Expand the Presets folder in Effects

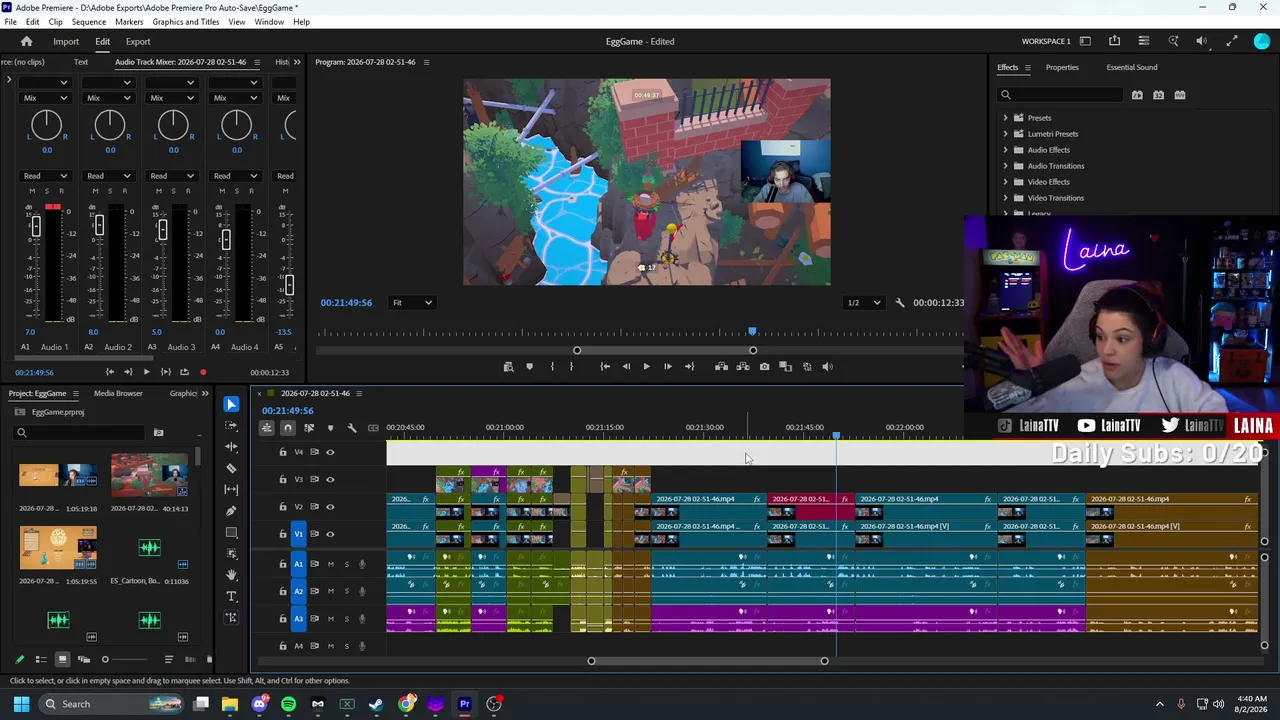pyautogui.click(x=1006, y=118)
